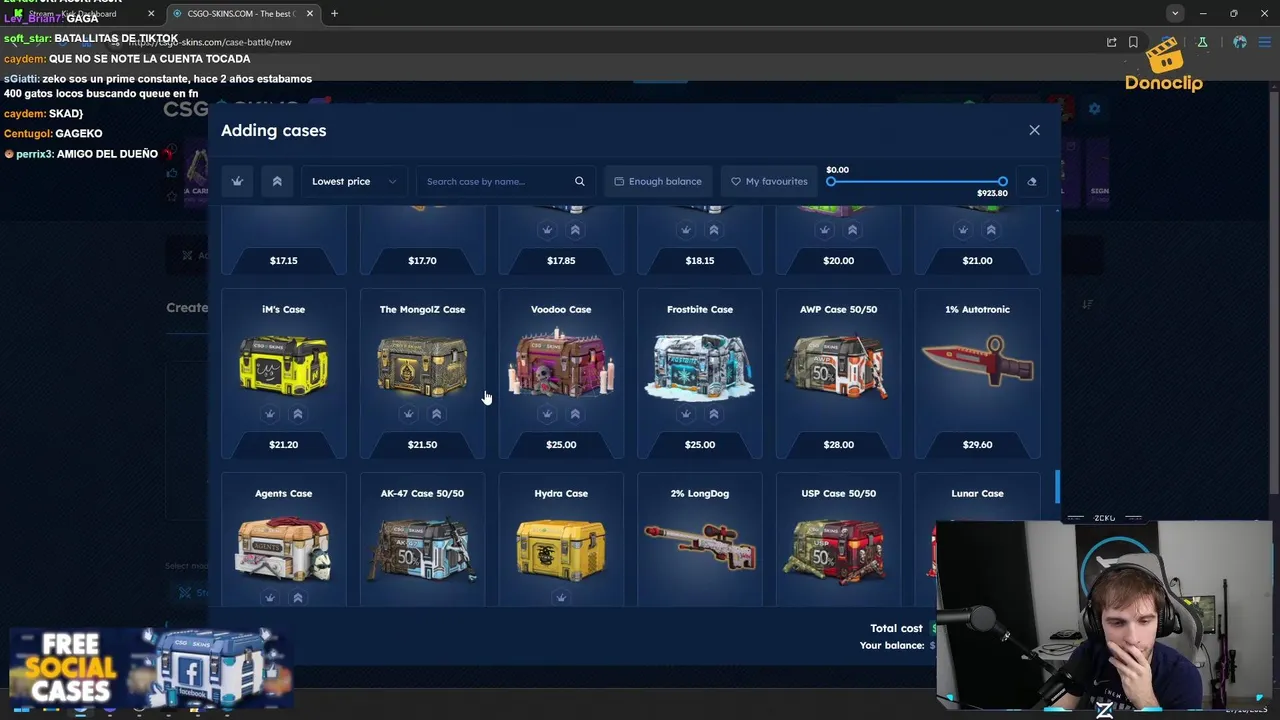Click crown icon above the $20.00 price

point(824,230)
